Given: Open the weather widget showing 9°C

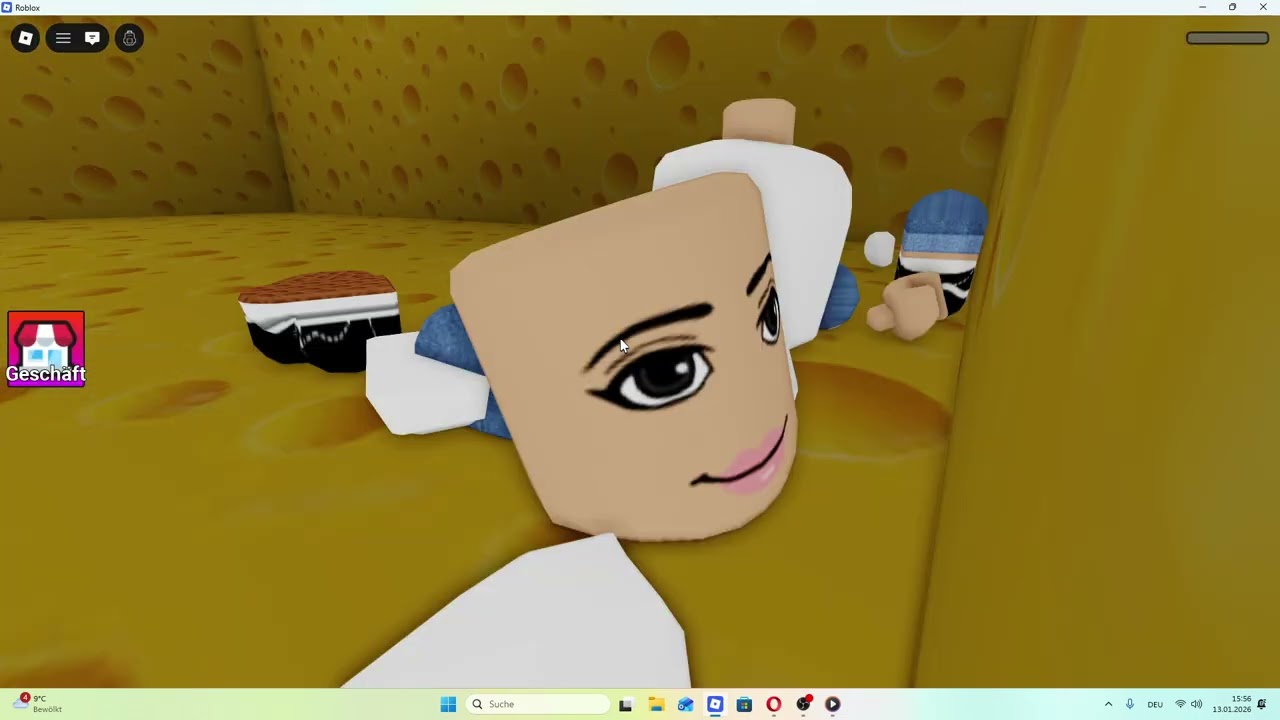Looking at the screenshot, I should pos(38,703).
